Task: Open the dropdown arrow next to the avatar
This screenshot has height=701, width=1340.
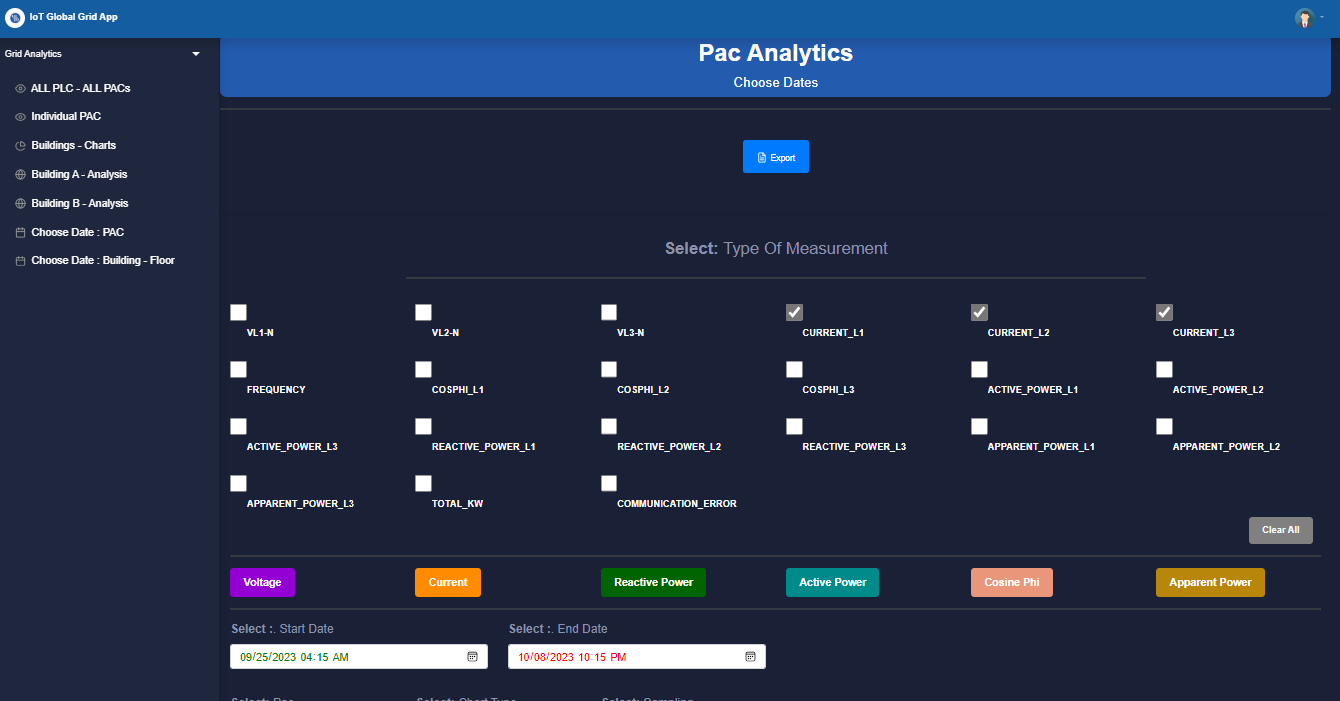Action: pos(1322,17)
